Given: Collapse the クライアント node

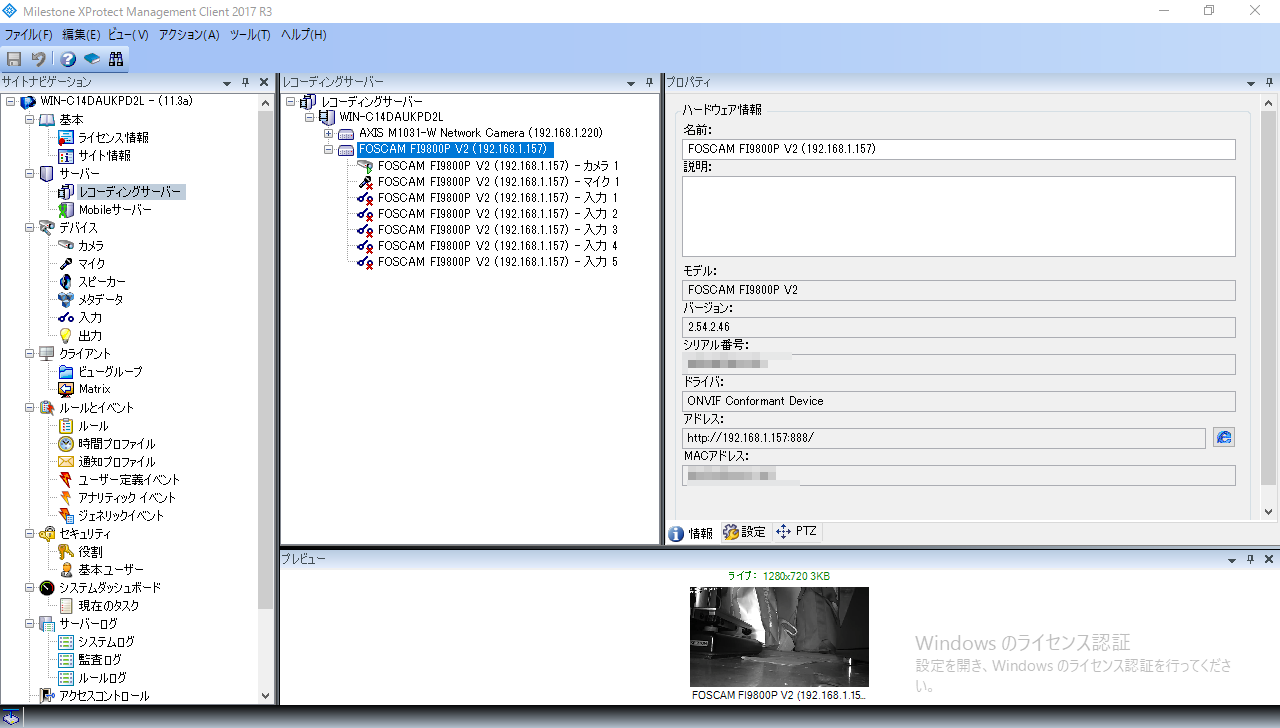Looking at the screenshot, I should [x=30, y=354].
